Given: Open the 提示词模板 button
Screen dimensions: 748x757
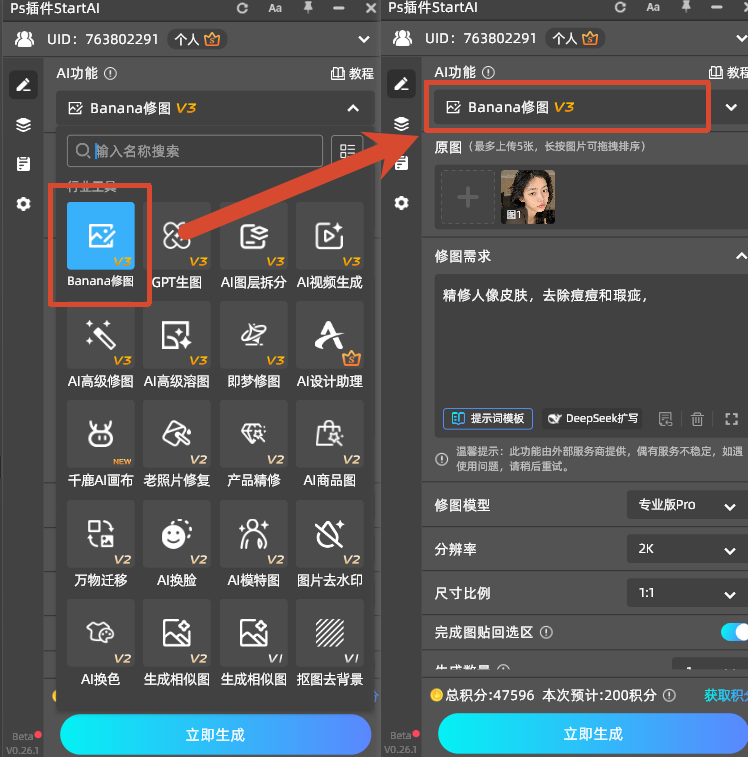Looking at the screenshot, I should pyautogui.click(x=488, y=419).
